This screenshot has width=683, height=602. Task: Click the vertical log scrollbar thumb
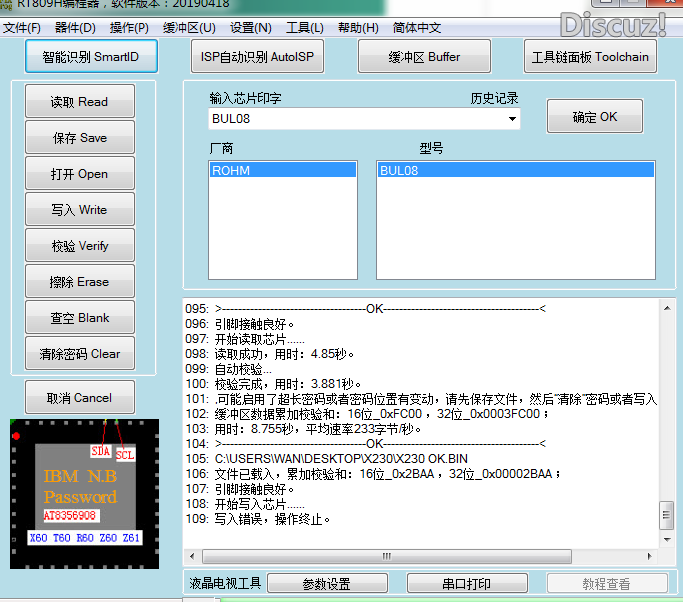tap(667, 515)
